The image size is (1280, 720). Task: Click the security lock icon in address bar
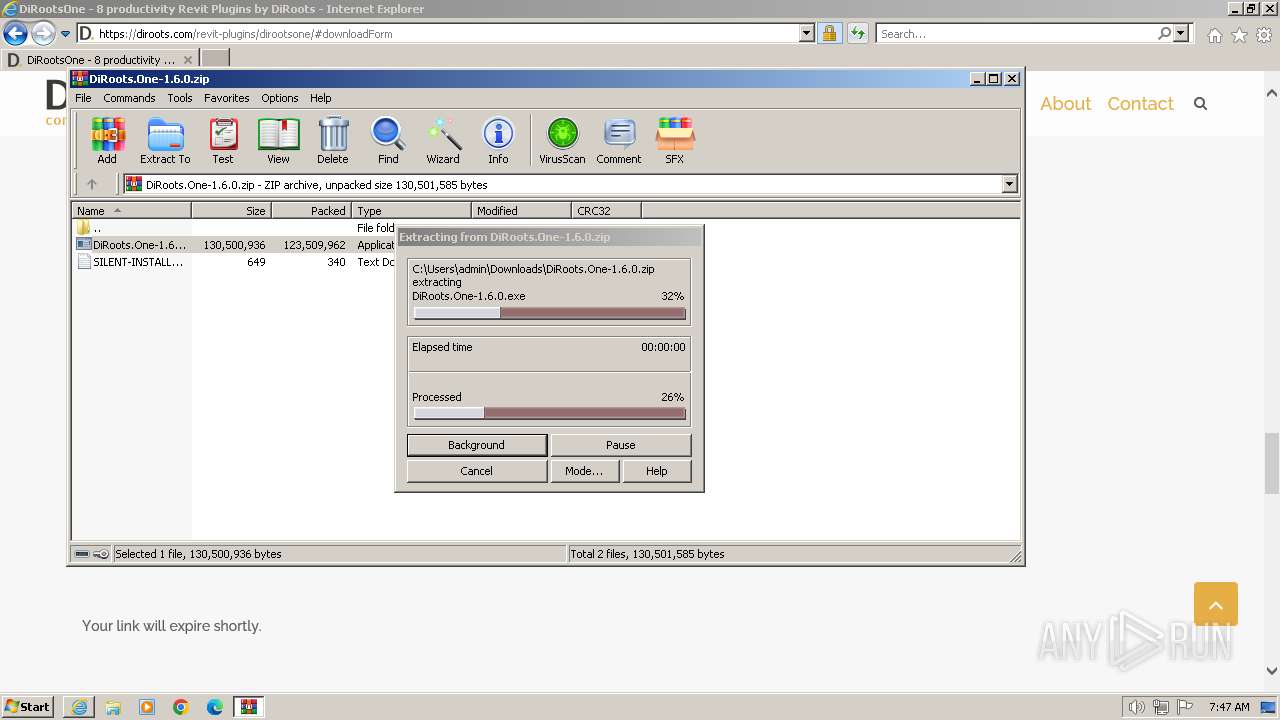[829, 33]
